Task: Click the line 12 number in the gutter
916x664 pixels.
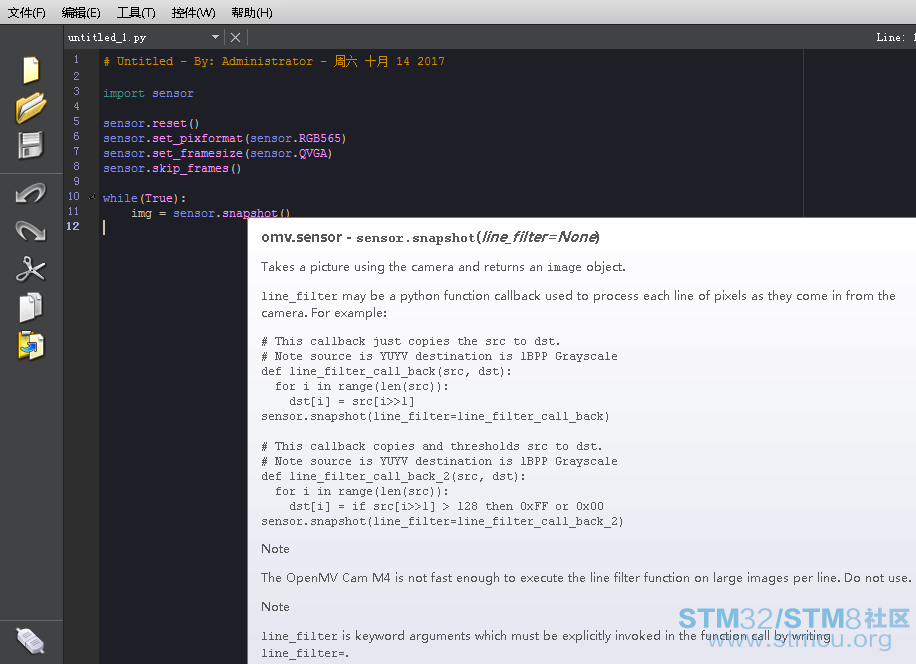Action: pos(73,227)
